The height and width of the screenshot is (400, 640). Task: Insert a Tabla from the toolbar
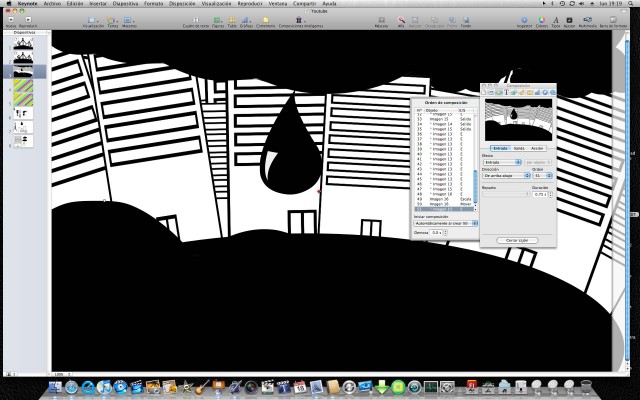(x=232, y=20)
